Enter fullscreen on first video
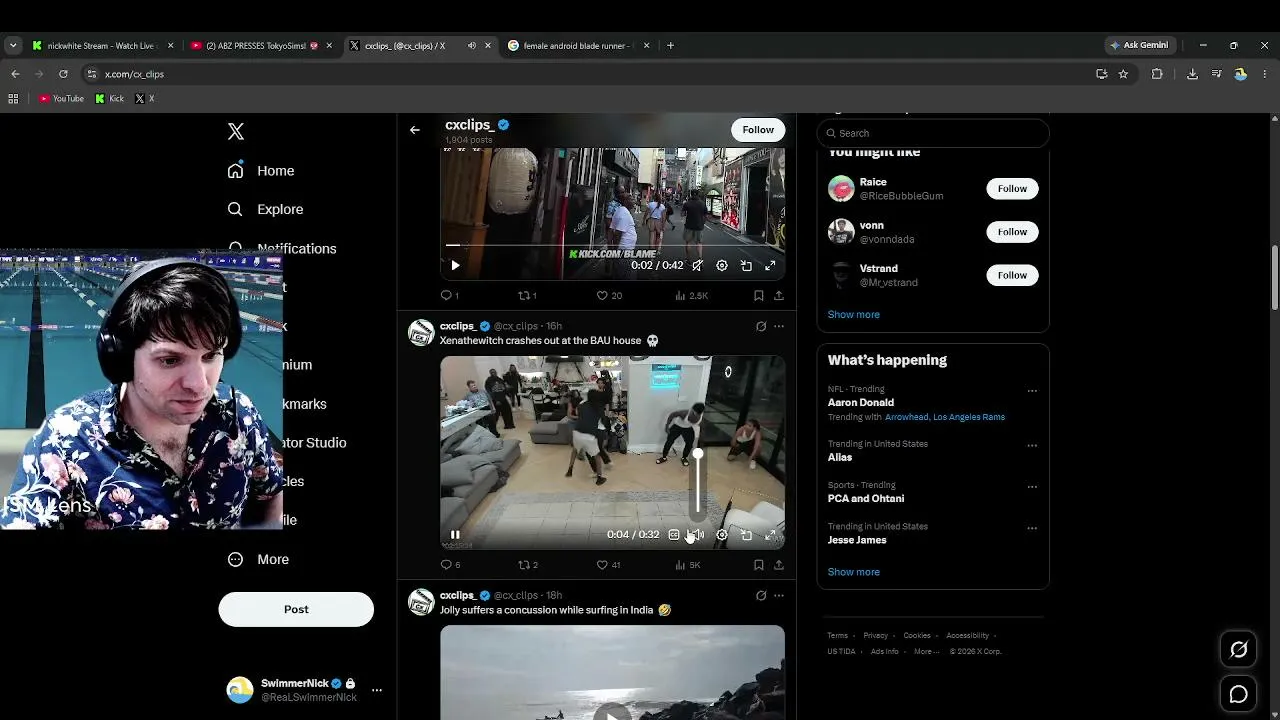This screenshot has width=1280, height=720. (x=770, y=266)
